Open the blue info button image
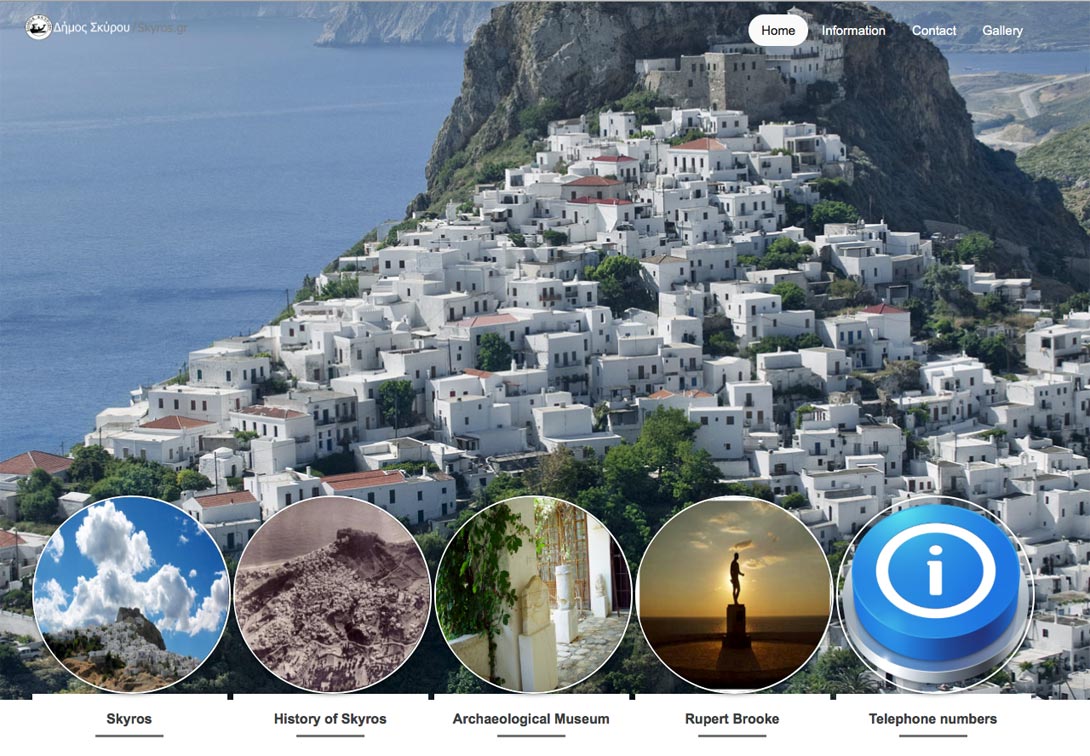 click(935, 595)
